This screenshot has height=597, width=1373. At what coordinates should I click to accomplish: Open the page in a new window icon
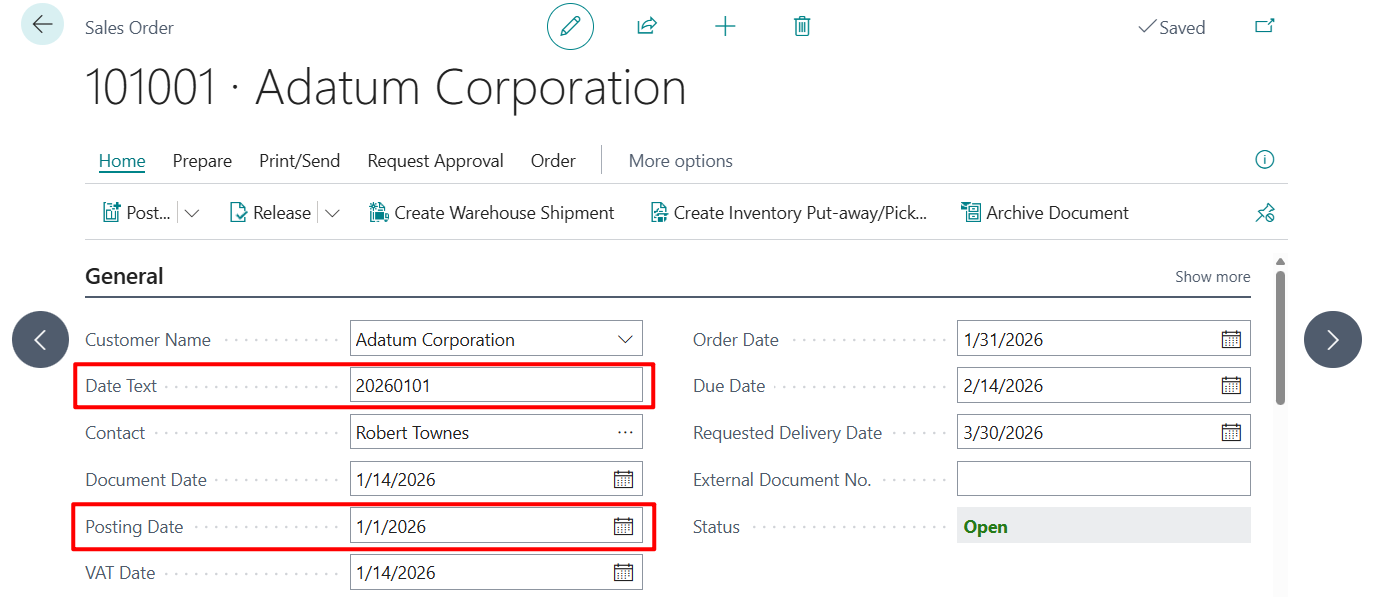(1264, 26)
